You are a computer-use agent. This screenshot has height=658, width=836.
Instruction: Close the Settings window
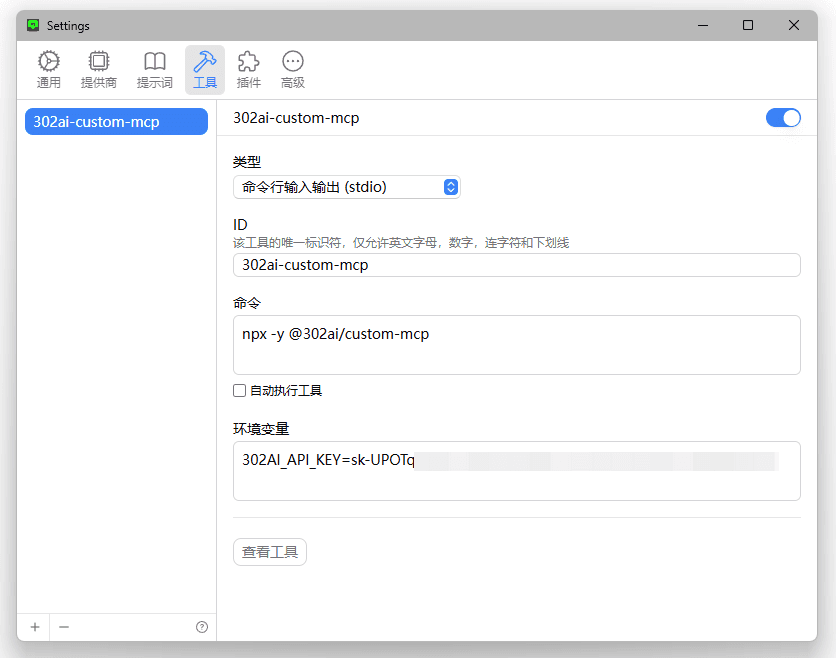click(x=794, y=25)
